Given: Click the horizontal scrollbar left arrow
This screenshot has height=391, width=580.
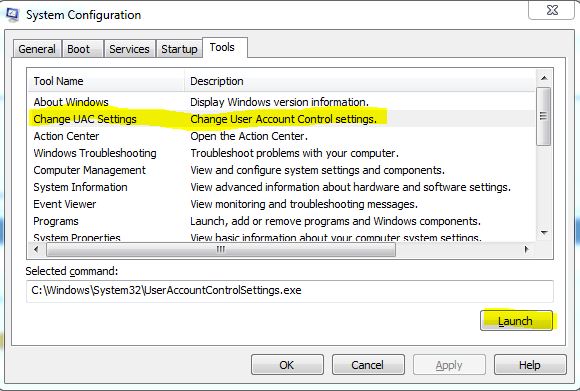Looking at the screenshot, I should [x=36, y=249].
